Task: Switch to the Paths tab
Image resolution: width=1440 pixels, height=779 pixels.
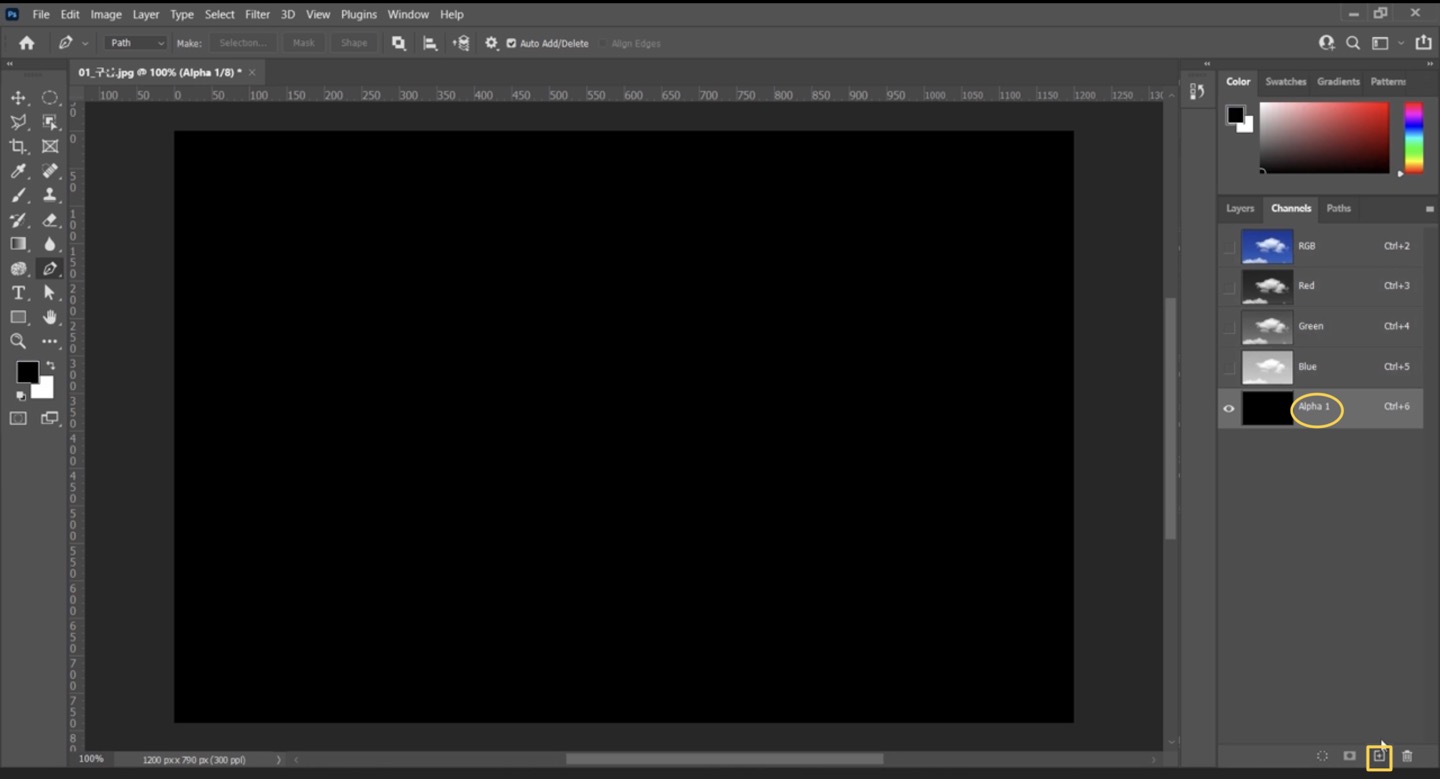Action: pos(1338,208)
